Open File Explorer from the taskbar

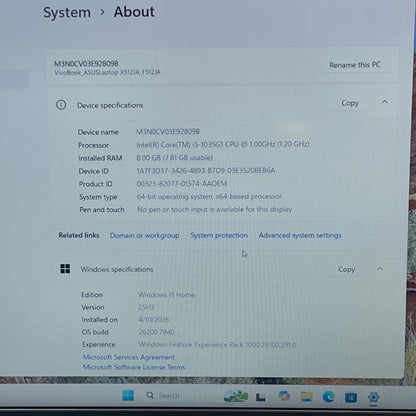coord(306,396)
